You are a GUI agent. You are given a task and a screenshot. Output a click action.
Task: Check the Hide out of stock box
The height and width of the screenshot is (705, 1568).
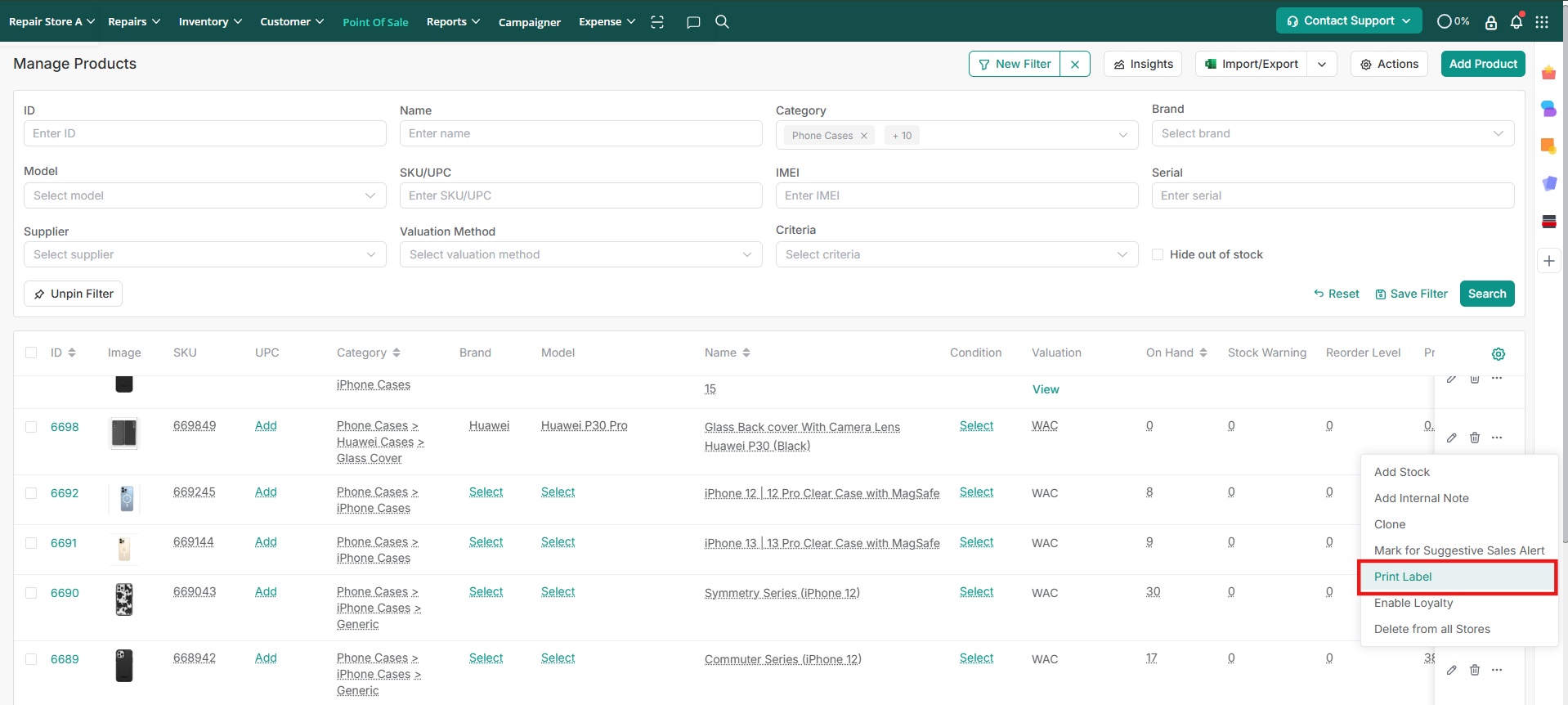(x=1158, y=254)
